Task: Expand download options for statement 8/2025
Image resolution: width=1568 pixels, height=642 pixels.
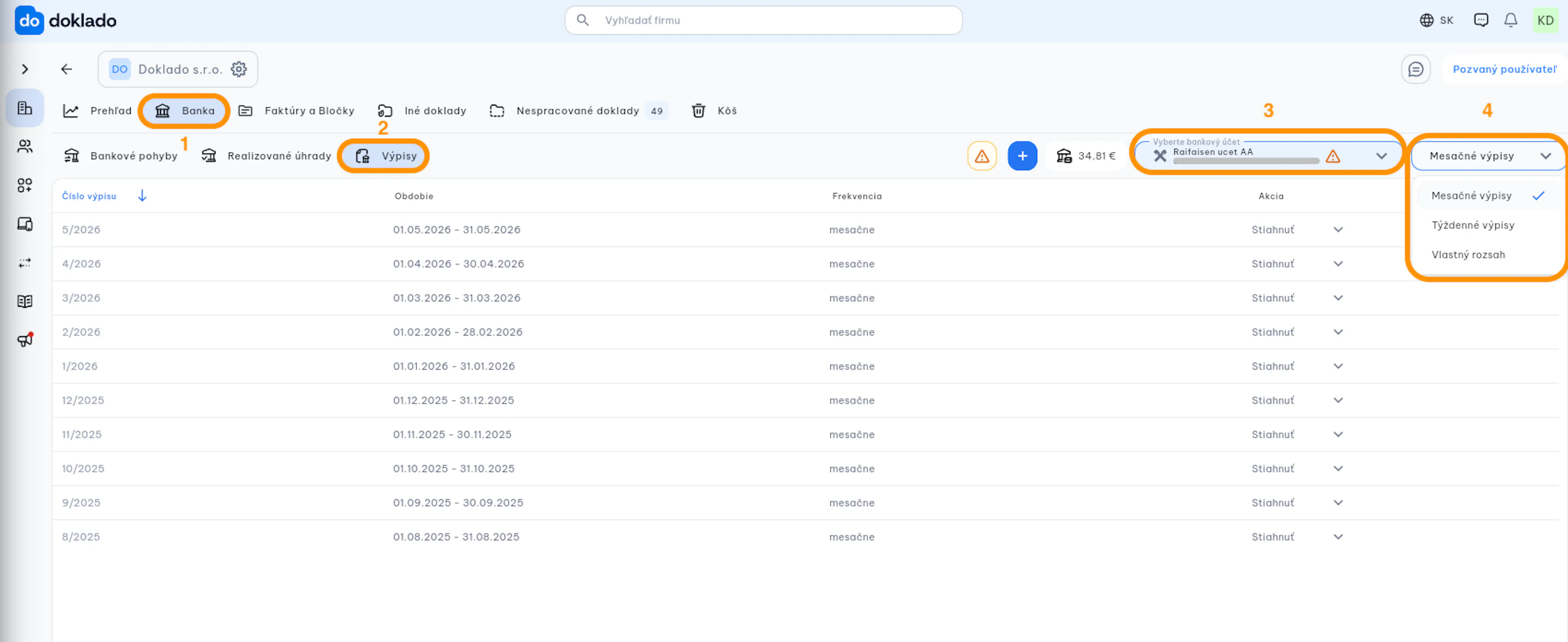Action: [x=1338, y=537]
